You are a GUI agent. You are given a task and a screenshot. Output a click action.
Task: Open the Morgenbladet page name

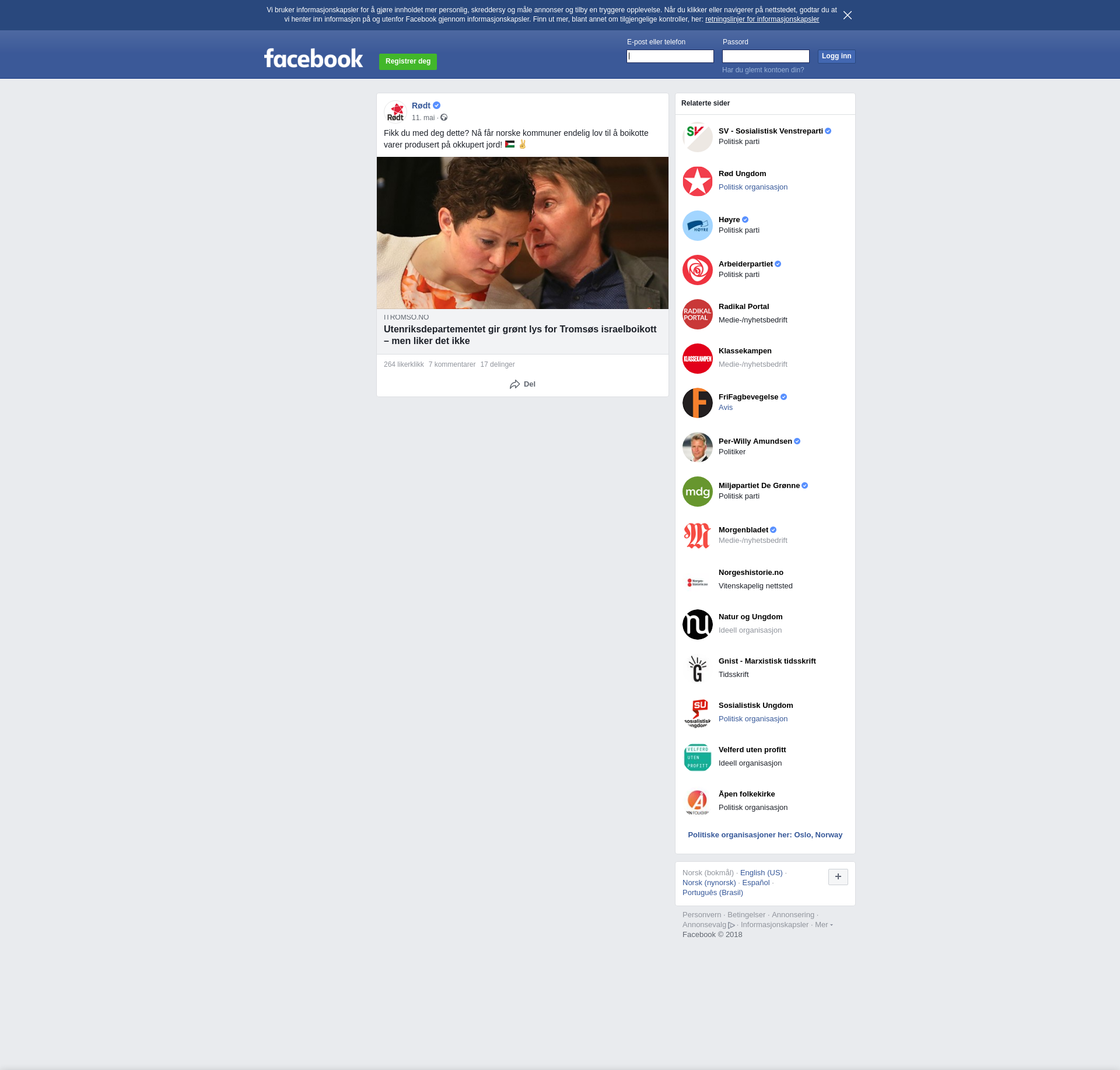(743, 530)
